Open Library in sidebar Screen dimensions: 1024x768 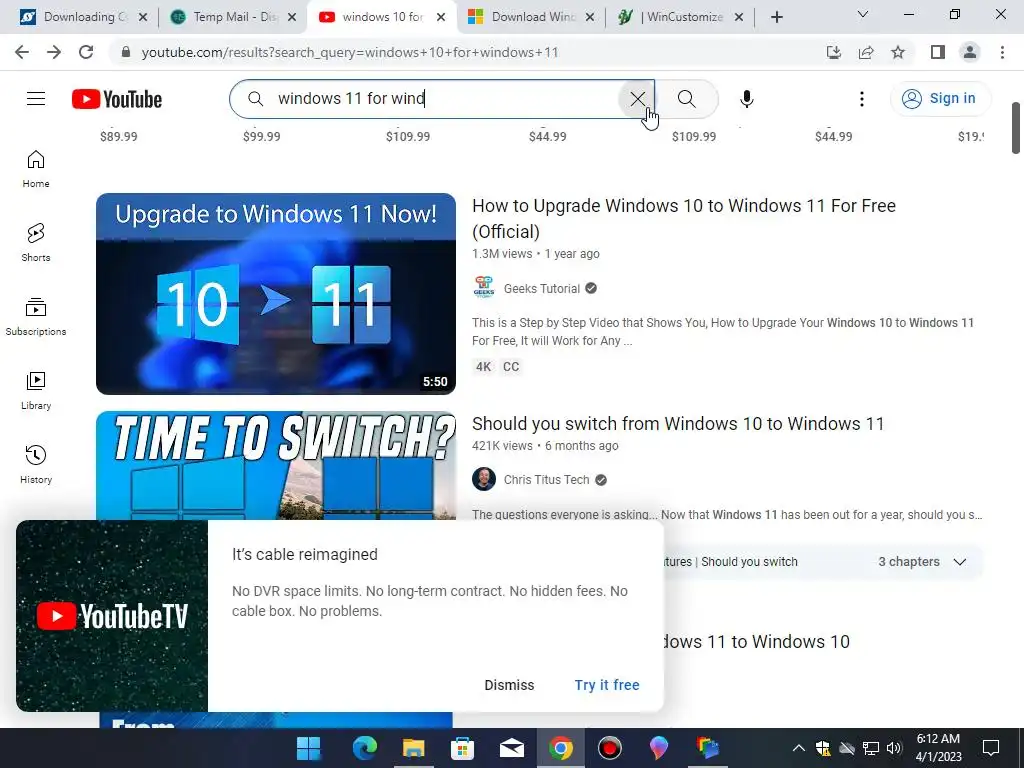click(x=36, y=391)
